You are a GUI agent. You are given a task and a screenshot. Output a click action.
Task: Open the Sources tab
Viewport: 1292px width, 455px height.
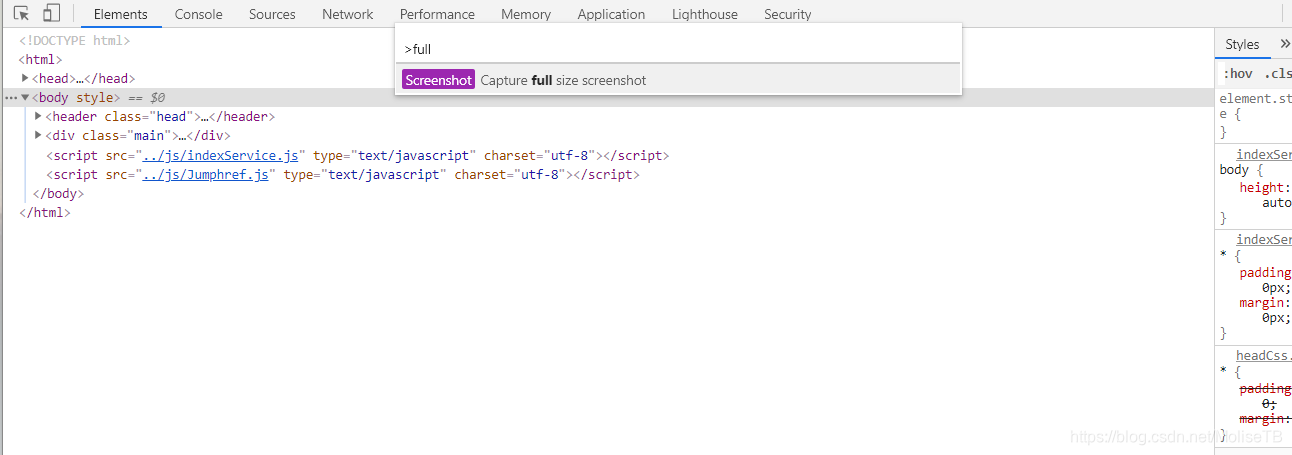(x=272, y=14)
